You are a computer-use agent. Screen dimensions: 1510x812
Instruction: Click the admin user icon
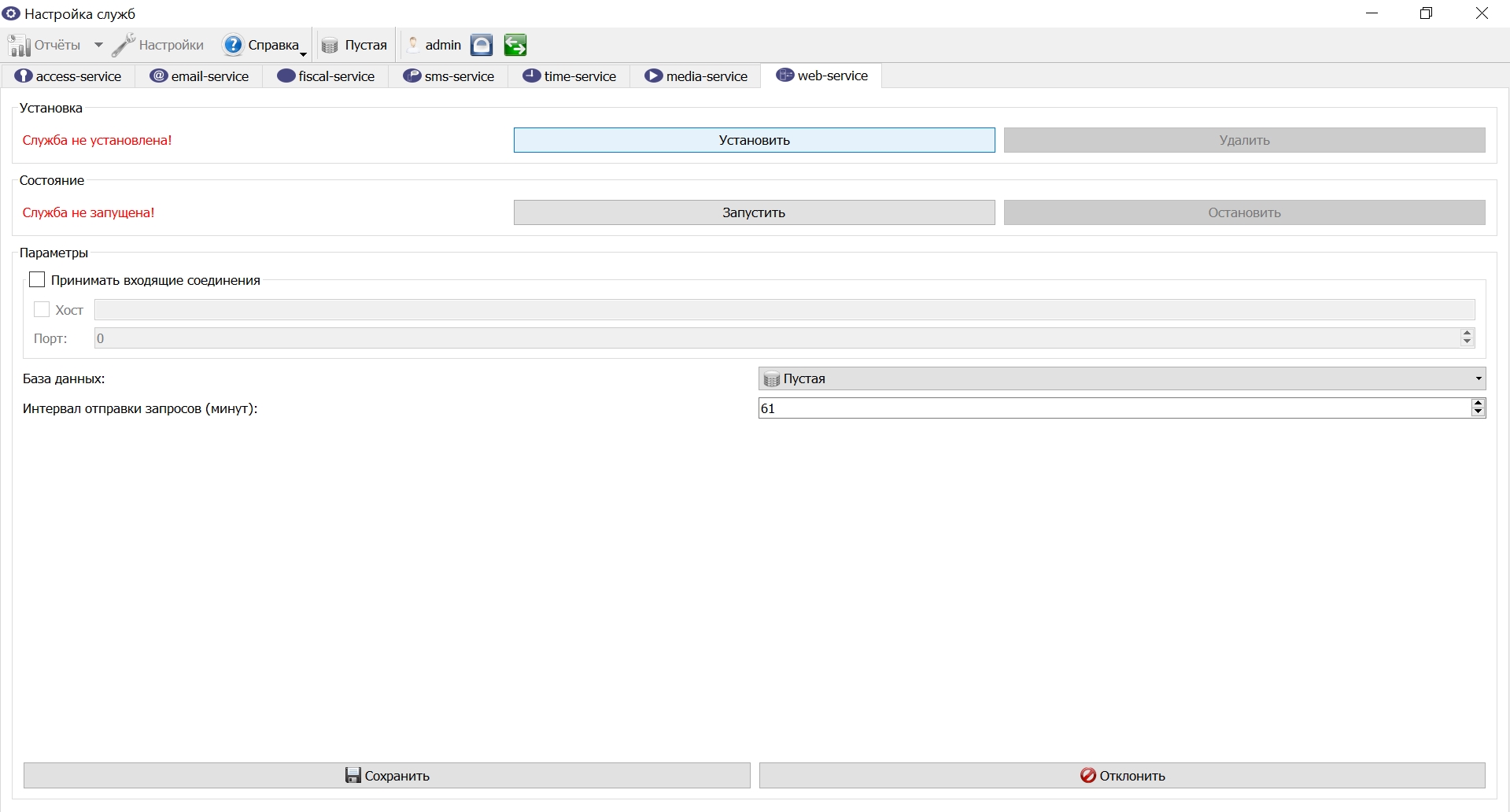click(x=413, y=45)
